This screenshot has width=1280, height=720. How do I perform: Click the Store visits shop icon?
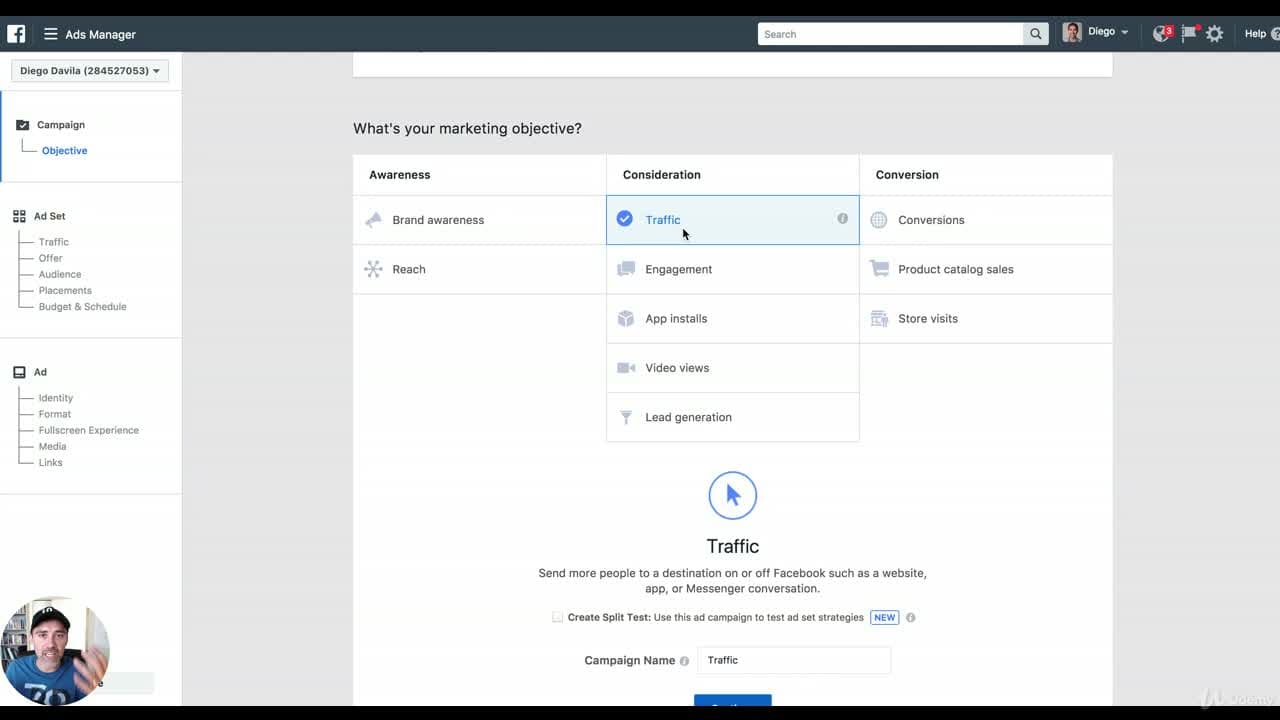pyautogui.click(x=879, y=318)
